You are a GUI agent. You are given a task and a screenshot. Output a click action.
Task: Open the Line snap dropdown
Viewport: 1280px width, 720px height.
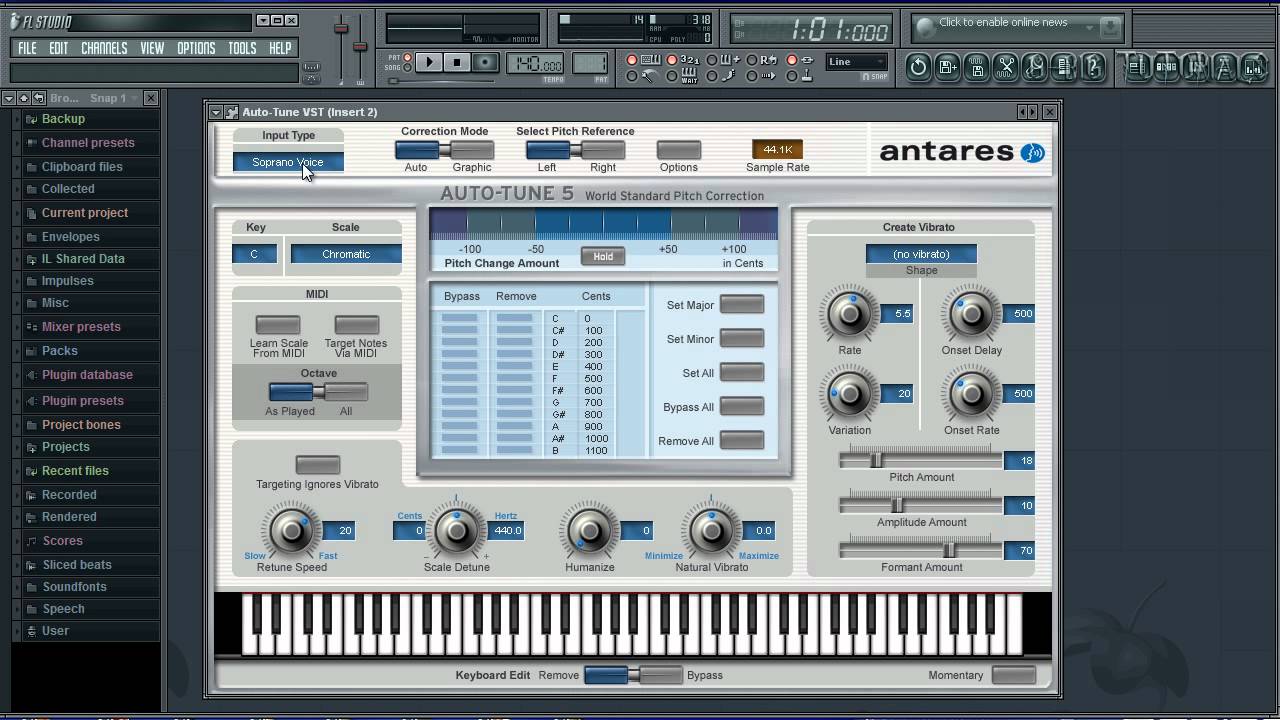(x=857, y=62)
